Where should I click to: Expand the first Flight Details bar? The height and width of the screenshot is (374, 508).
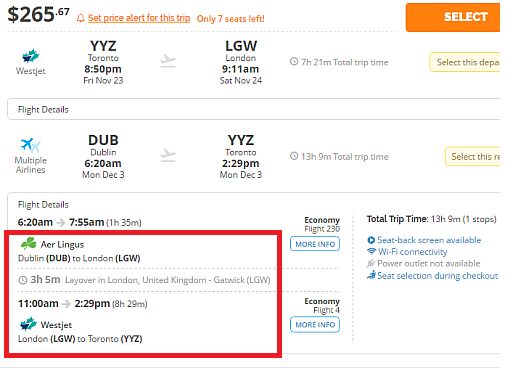coord(254,109)
